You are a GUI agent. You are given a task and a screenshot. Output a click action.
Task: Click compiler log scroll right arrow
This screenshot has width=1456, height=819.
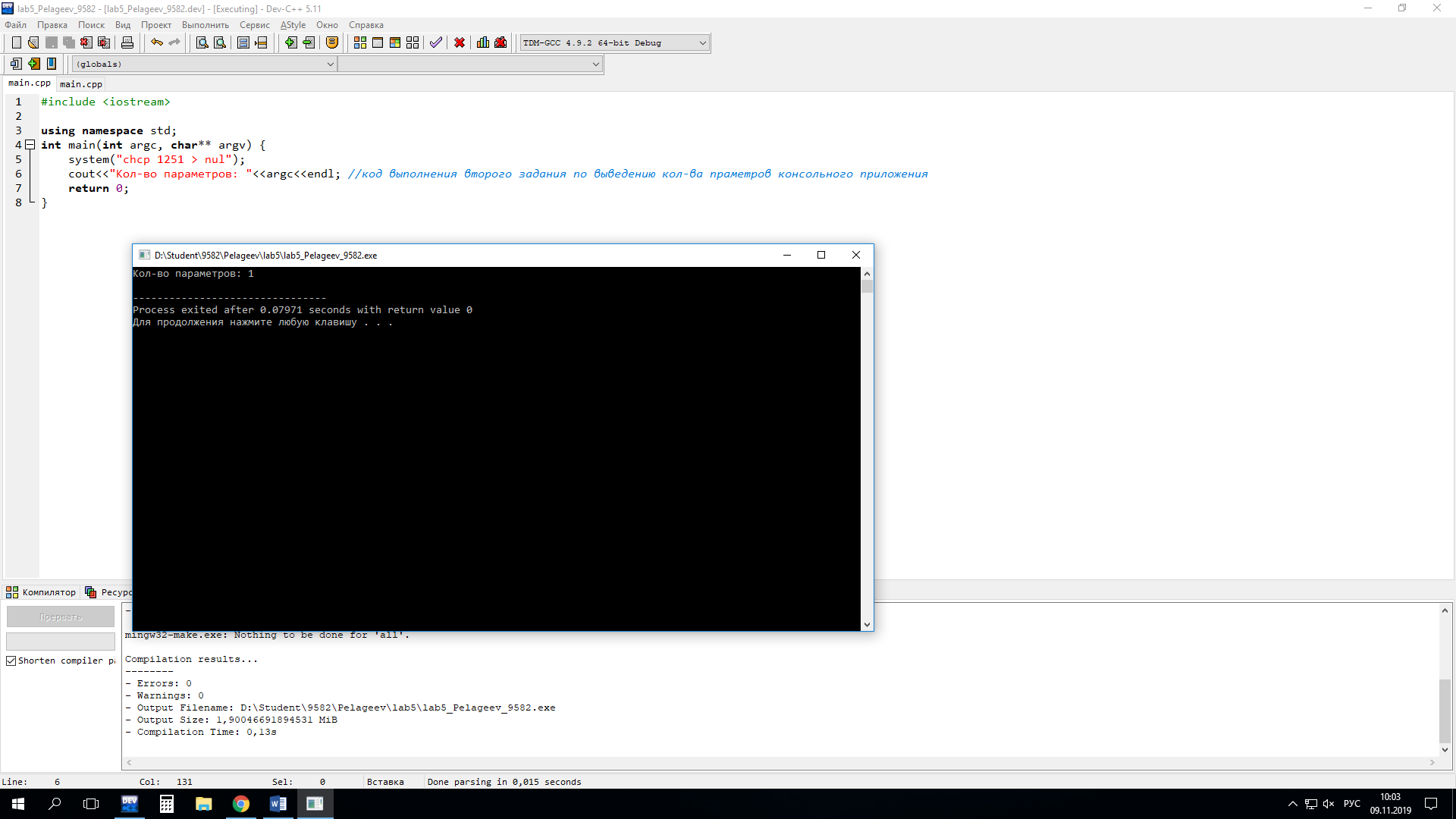pyautogui.click(x=1432, y=762)
